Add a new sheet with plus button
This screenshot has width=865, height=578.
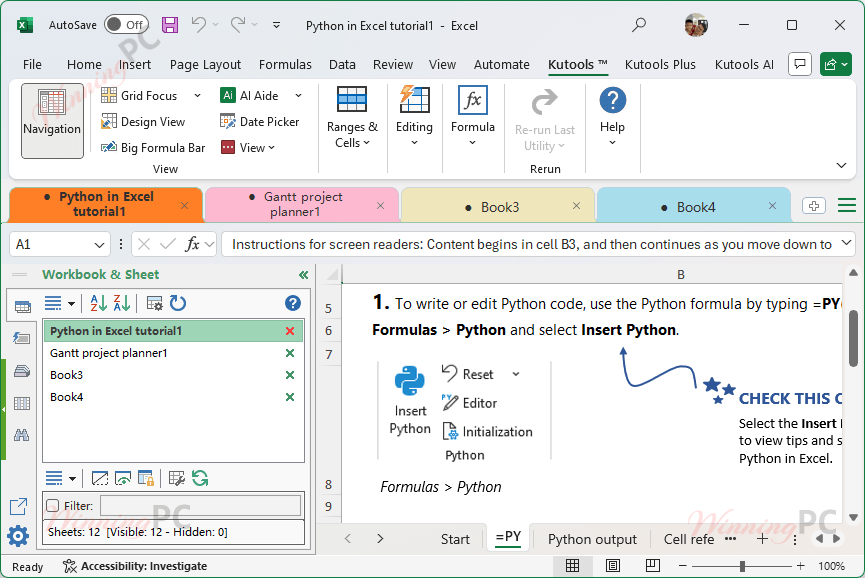[762, 539]
